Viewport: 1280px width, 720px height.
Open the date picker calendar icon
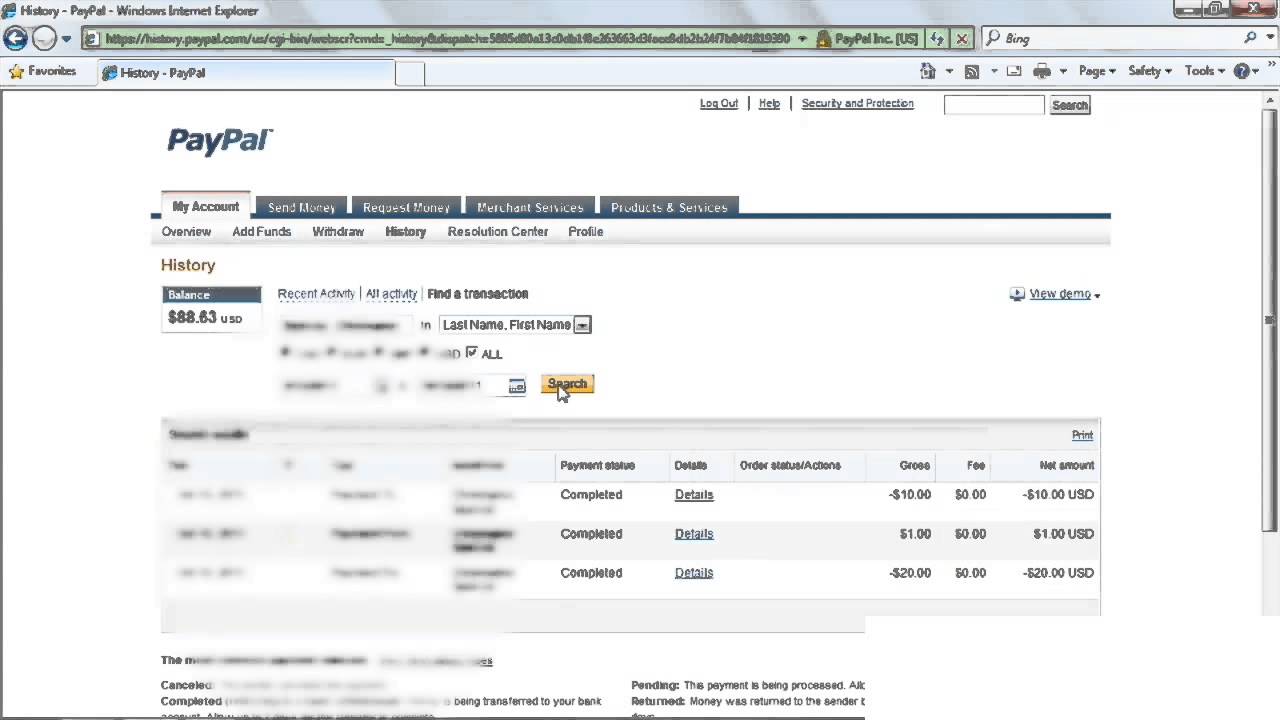[517, 386]
